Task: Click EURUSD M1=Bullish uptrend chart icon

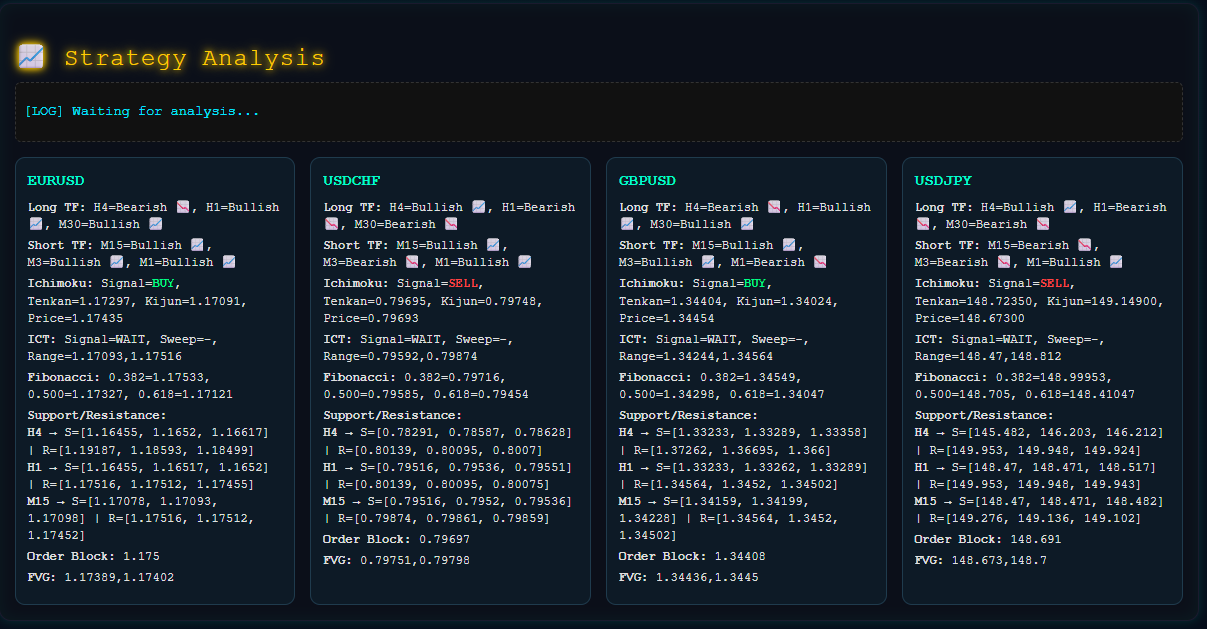Action: pyautogui.click(x=229, y=262)
